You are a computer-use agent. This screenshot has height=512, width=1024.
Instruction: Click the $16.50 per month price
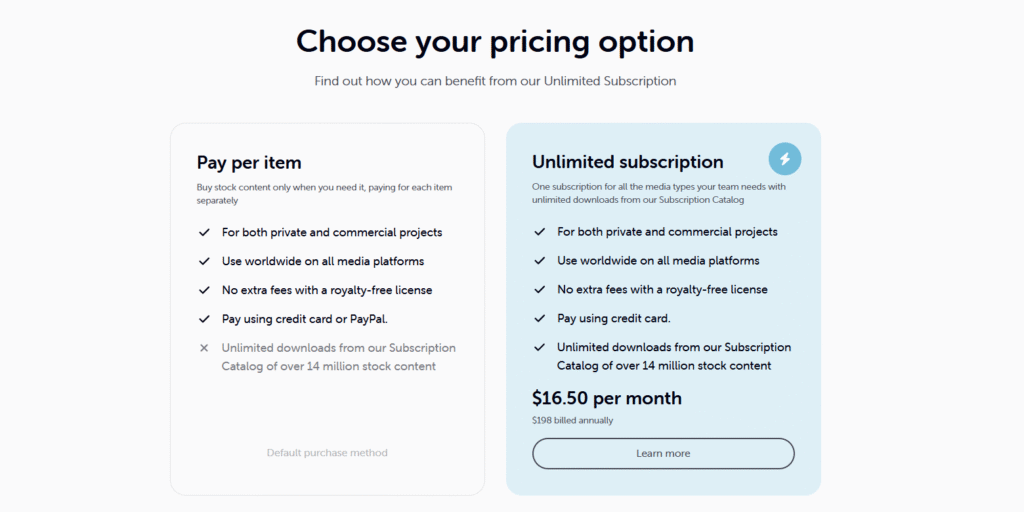tap(607, 398)
